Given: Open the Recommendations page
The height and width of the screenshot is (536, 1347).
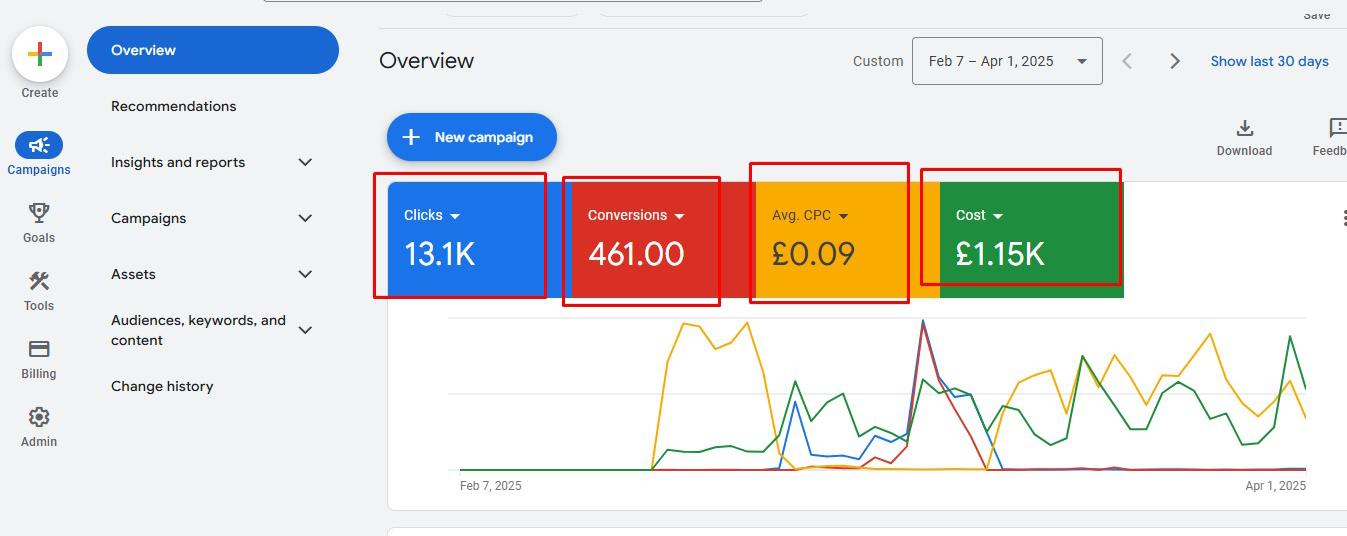Looking at the screenshot, I should 173,106.
